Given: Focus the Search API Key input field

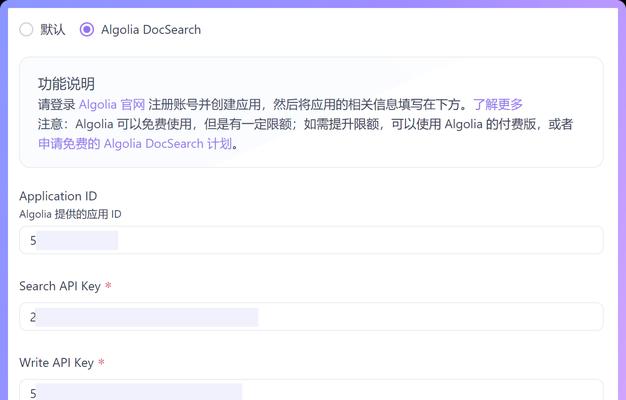Looking at the screenshot, I should click(x=311, y=317).
